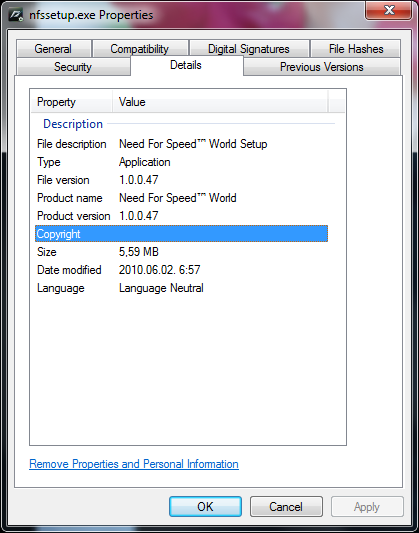Click the Apply button
The image size is (419, 533).
367,506
